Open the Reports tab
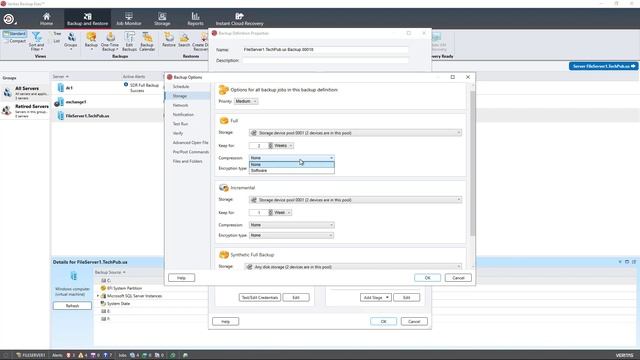This screenshot has height=360, width=640. (x=195, y=19)
